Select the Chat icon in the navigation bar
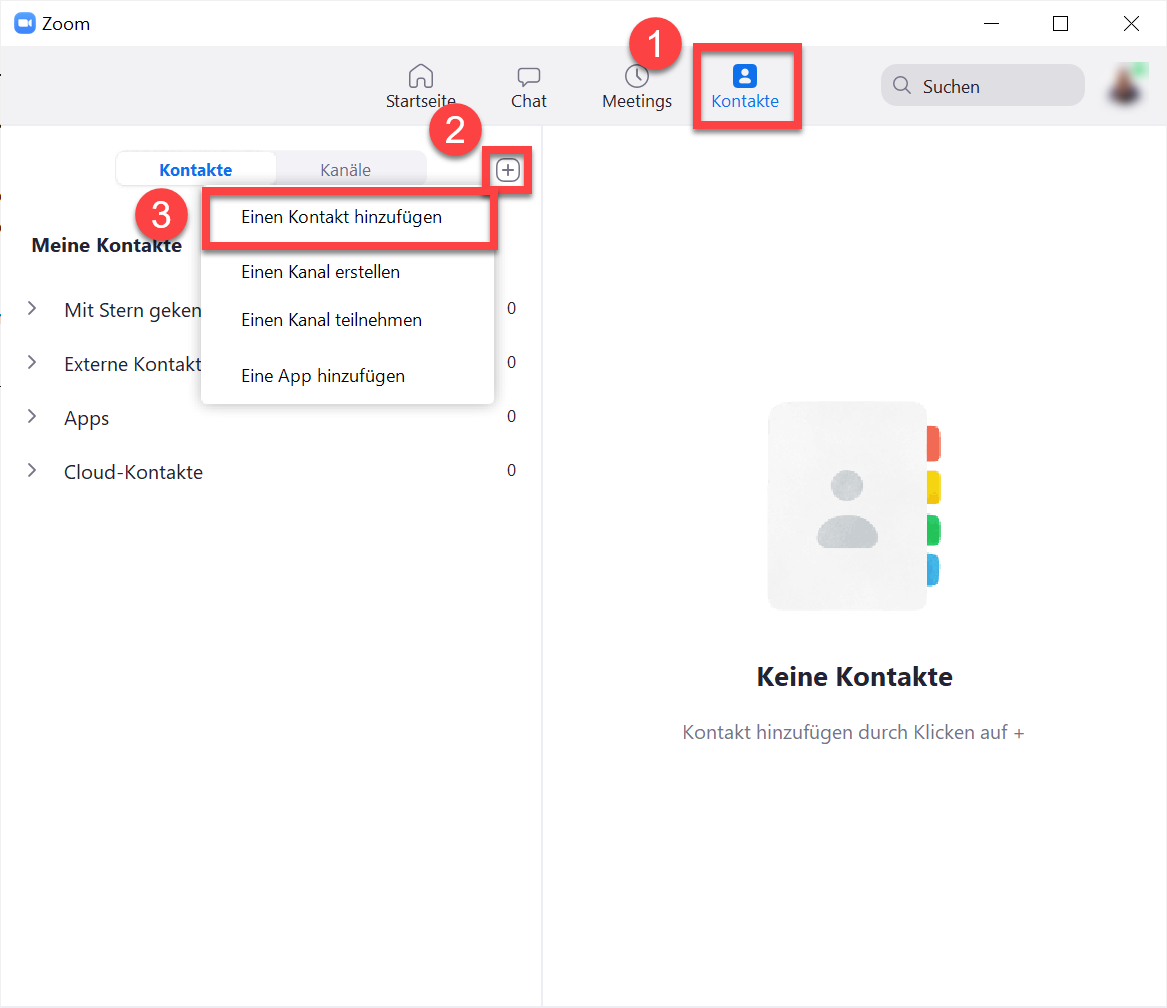Viewport: 1167px width, 1008px height. [528, 85]
